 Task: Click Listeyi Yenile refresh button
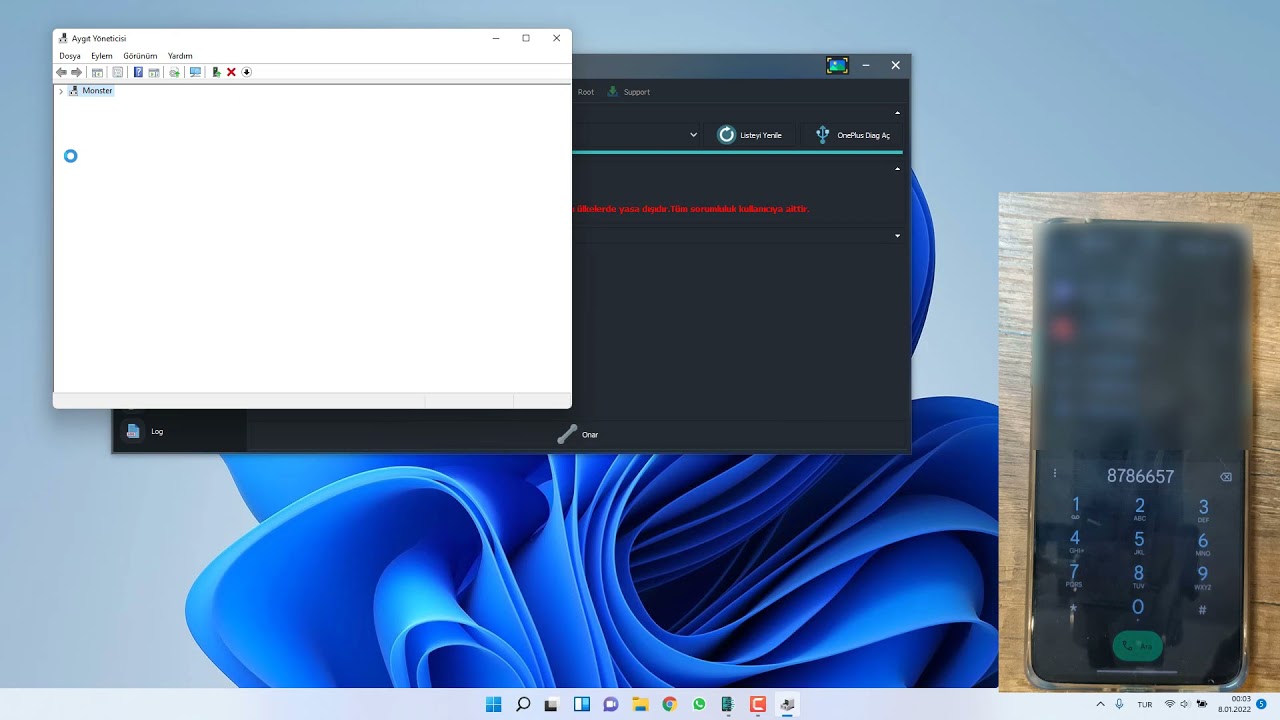pos(750,135)
